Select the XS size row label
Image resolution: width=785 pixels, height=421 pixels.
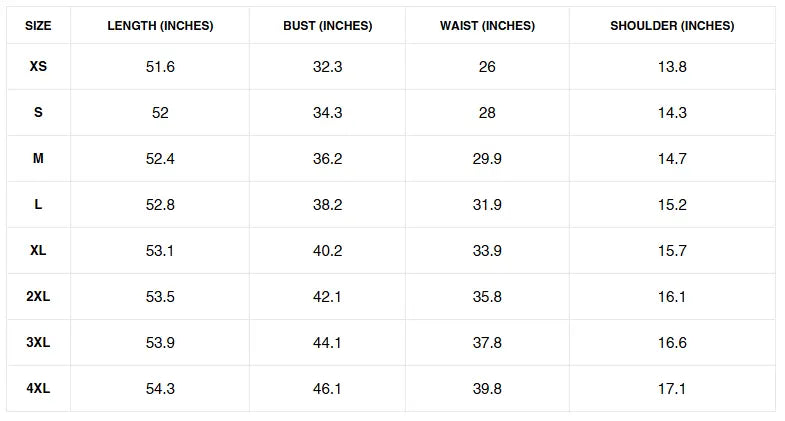[x=38, y=66]
